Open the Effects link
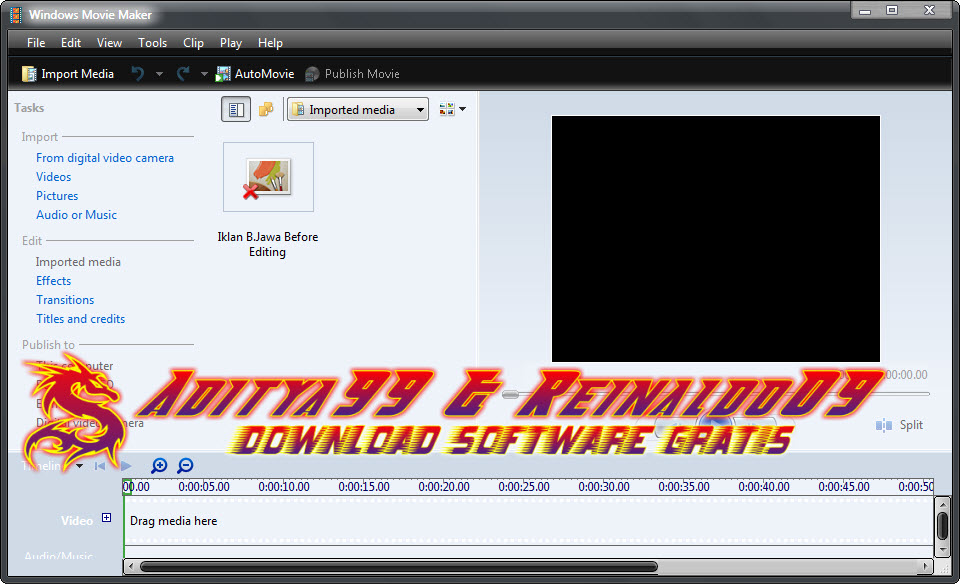This screenshot has width=960, height=584. coord(54,281)
